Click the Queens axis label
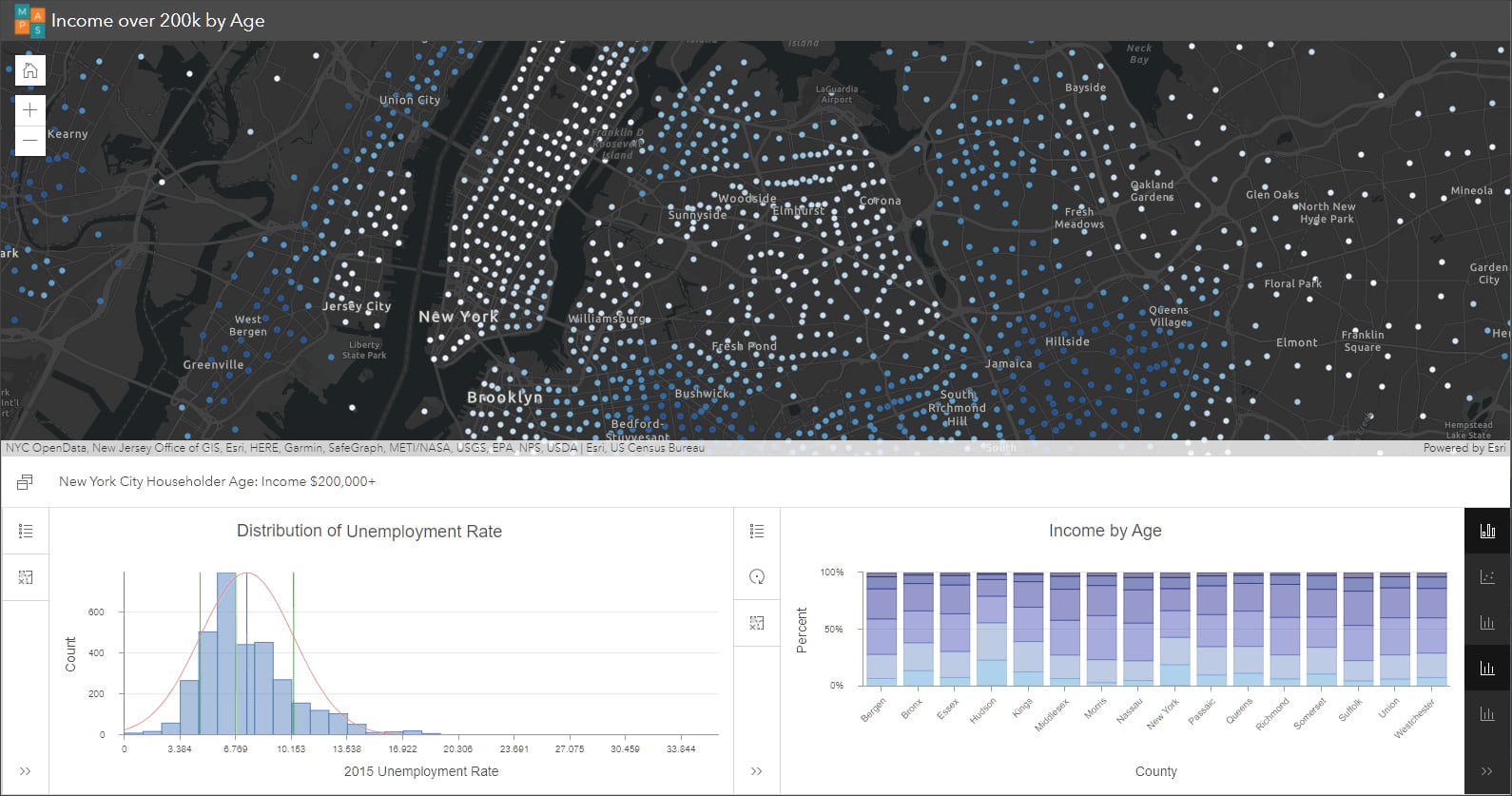This screenshot has width=1512, height=796. pos(1239,712)
